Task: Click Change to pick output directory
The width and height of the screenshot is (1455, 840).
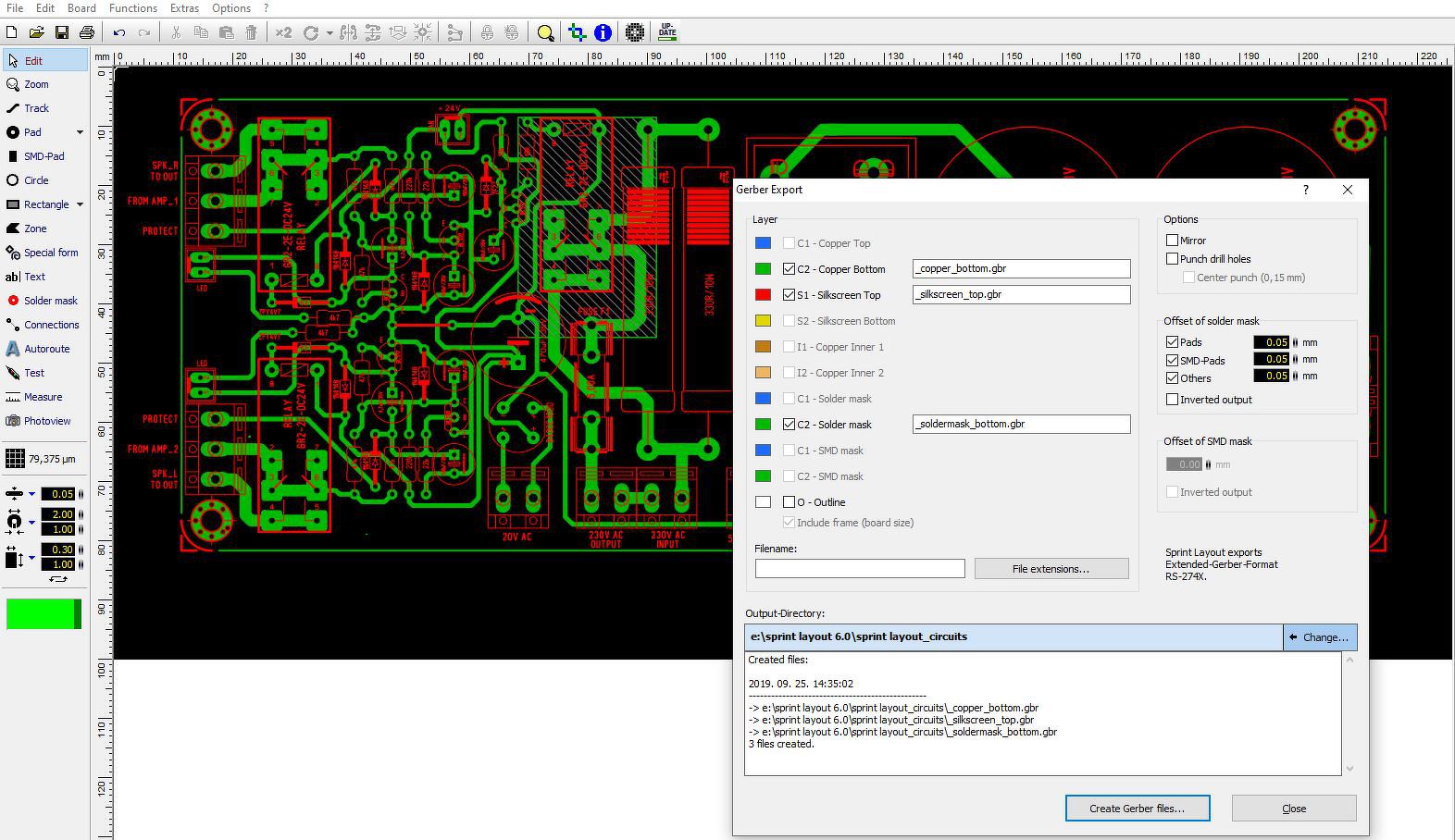Action: click(1320, 637)
